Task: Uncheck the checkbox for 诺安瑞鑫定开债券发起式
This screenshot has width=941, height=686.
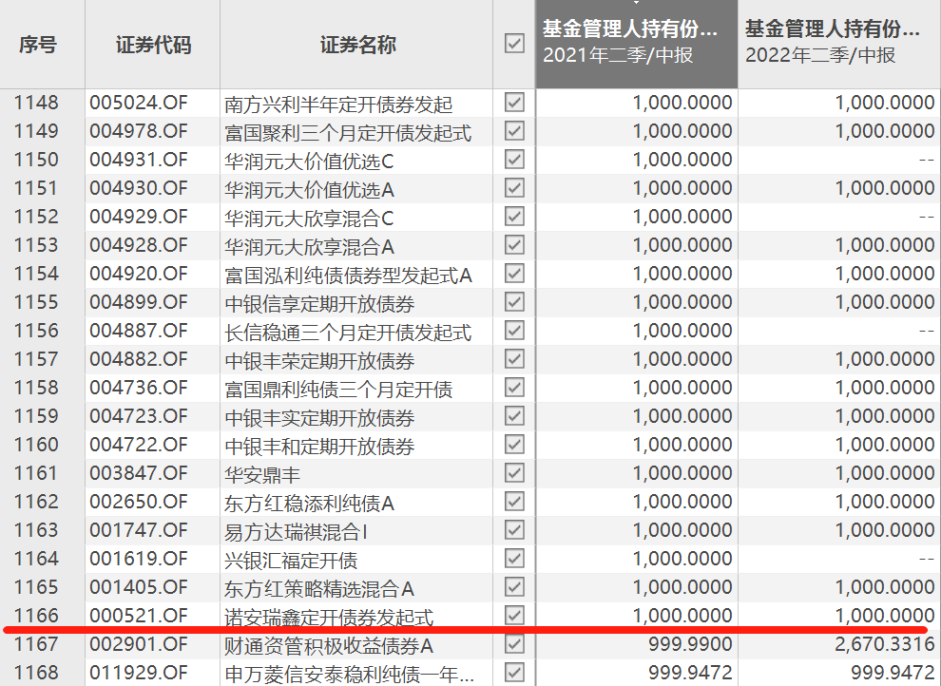Action: (x=514, y=615)
